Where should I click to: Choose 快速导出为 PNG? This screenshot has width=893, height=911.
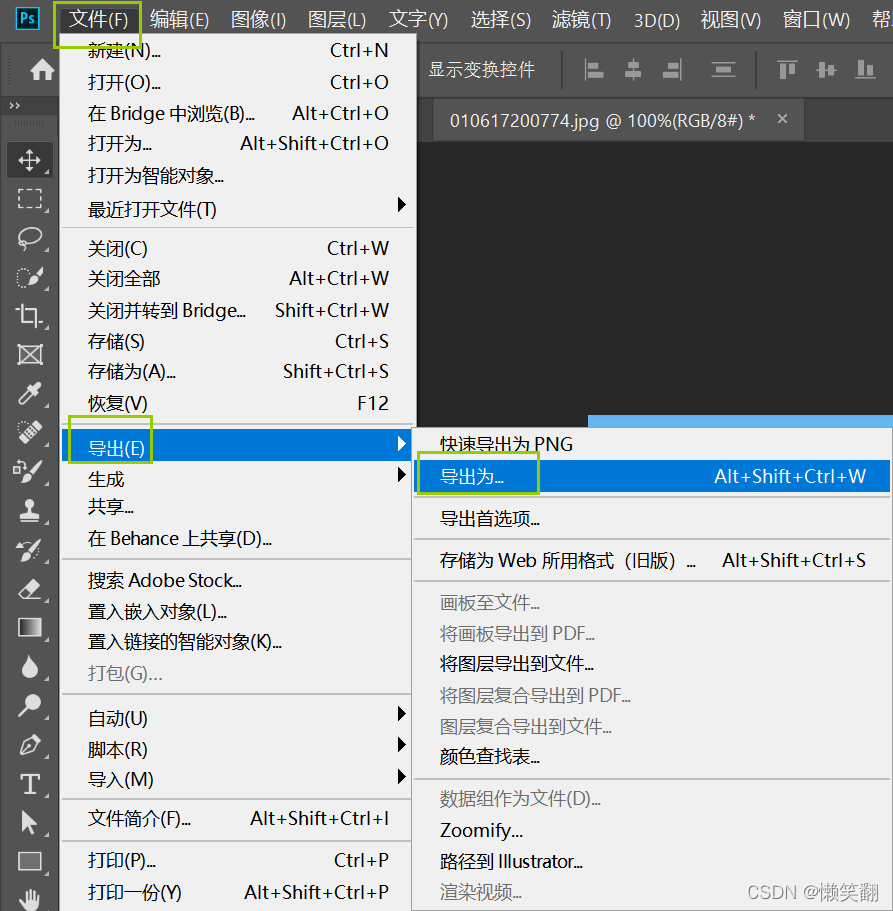point(652,444)
